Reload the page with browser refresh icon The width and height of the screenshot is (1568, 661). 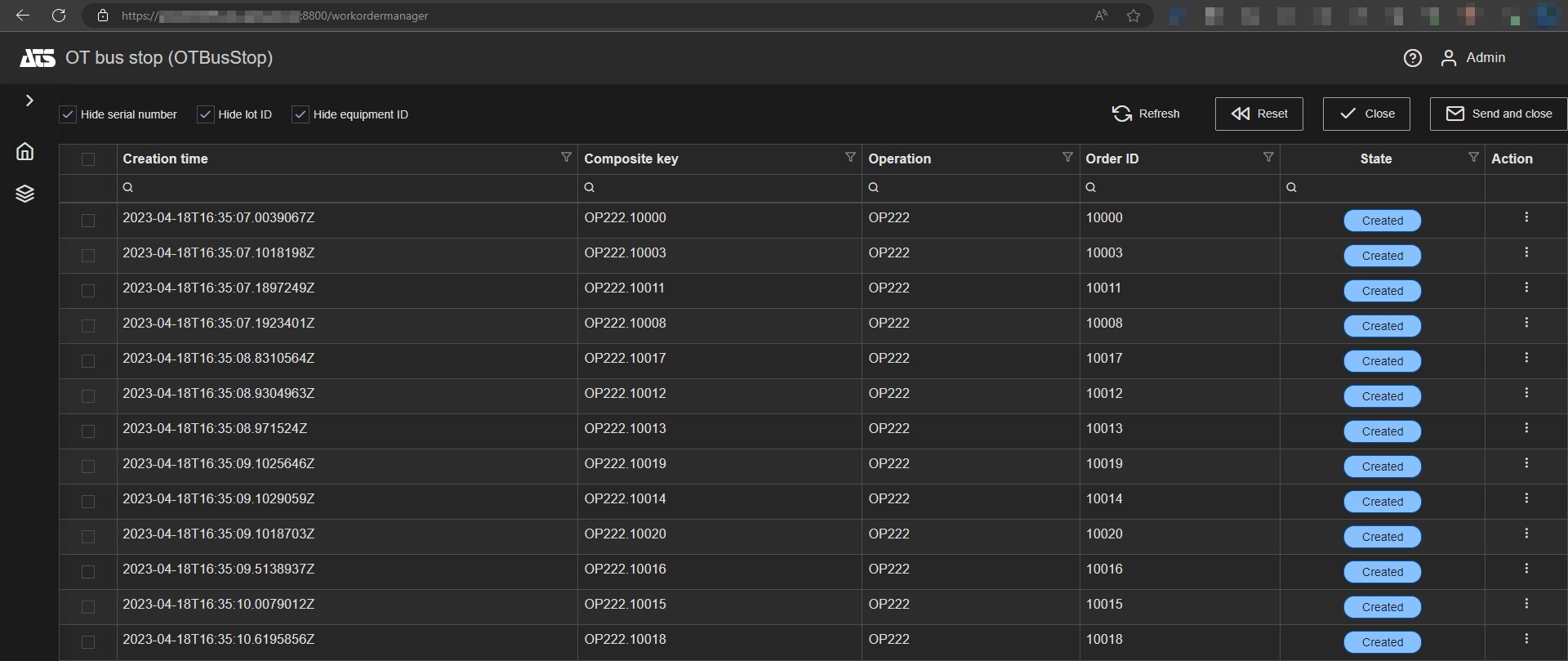tap(59, 16)
